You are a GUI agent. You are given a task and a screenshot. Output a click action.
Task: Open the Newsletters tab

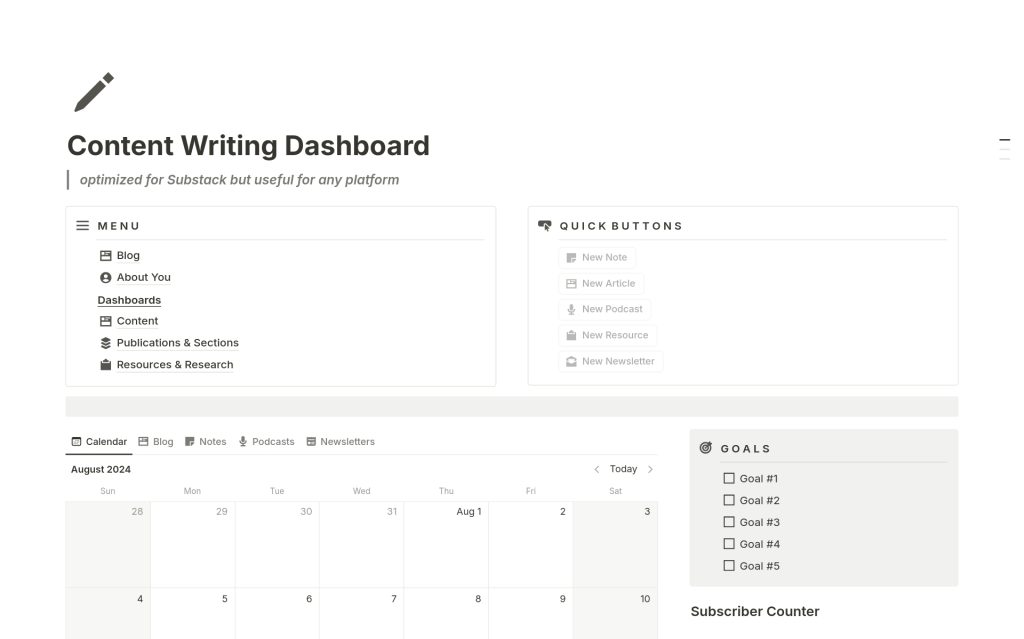click(340, 442)
